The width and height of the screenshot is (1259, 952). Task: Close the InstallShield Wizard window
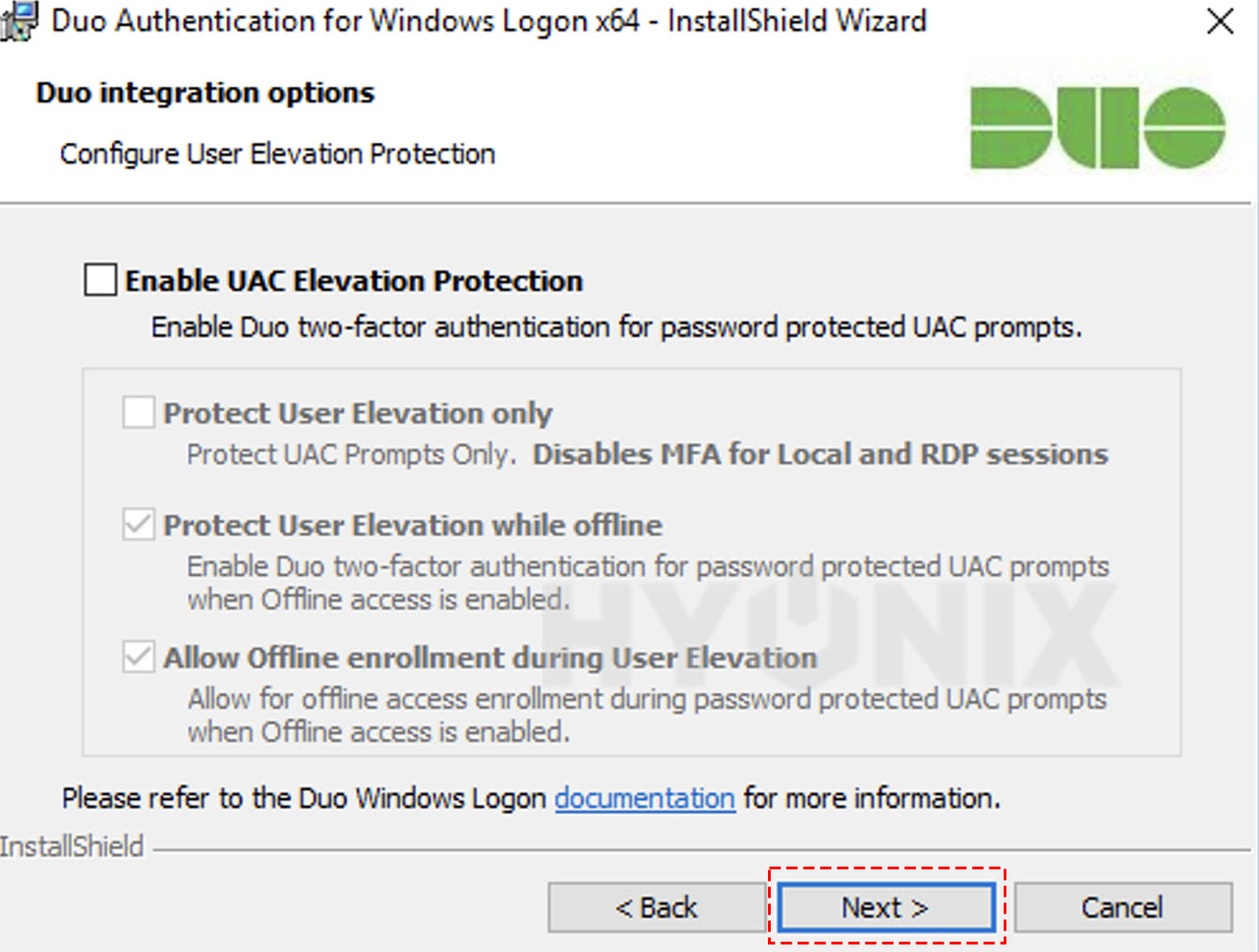point(1220,21)
